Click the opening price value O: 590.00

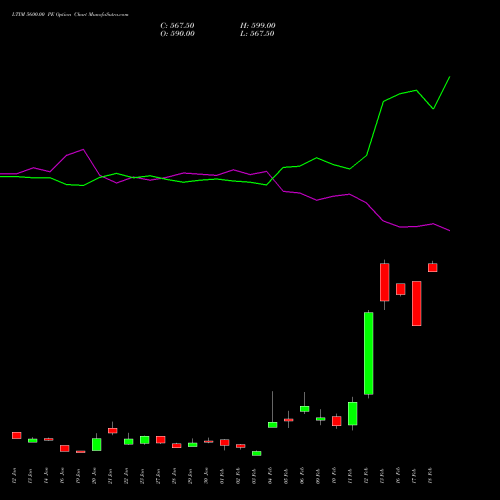(x=177, y=34)
